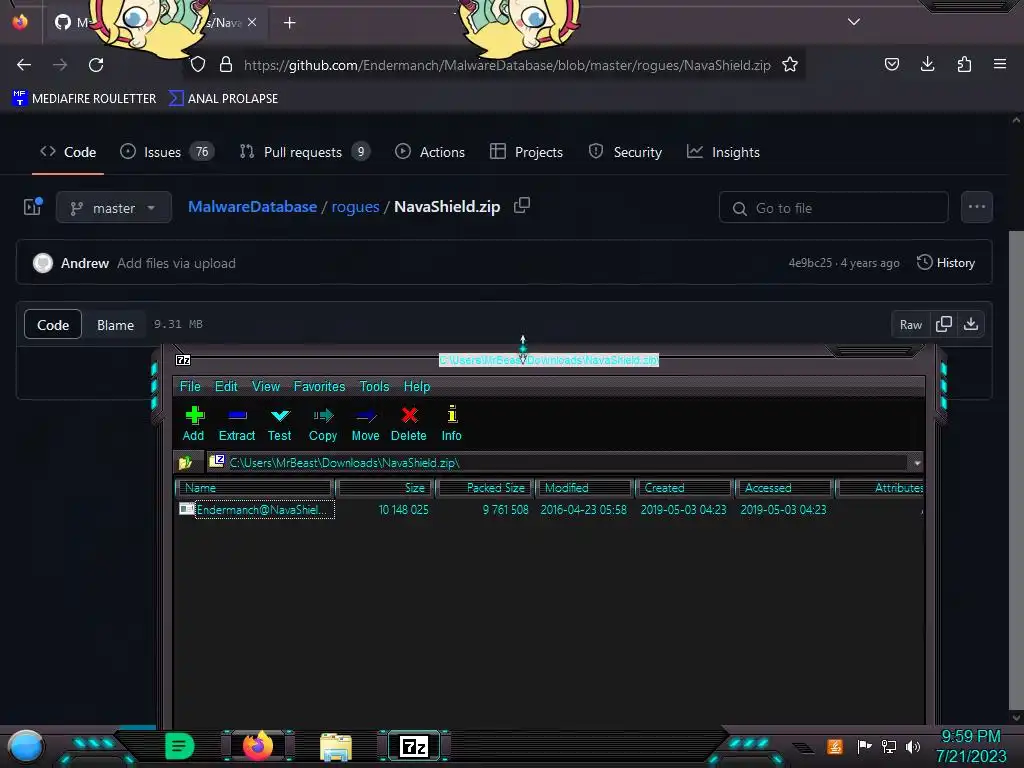
Task: Sort by the Name column header
Action: pyautogui.click(x=255, y=488)
